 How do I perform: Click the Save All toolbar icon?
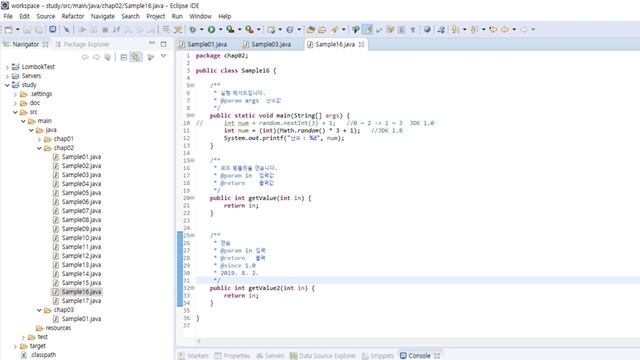[x=39, y=29]
